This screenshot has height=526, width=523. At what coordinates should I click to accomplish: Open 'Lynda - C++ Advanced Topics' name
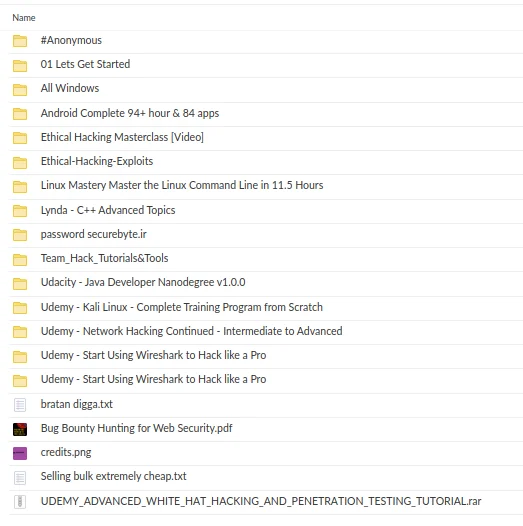coord(108,210)
